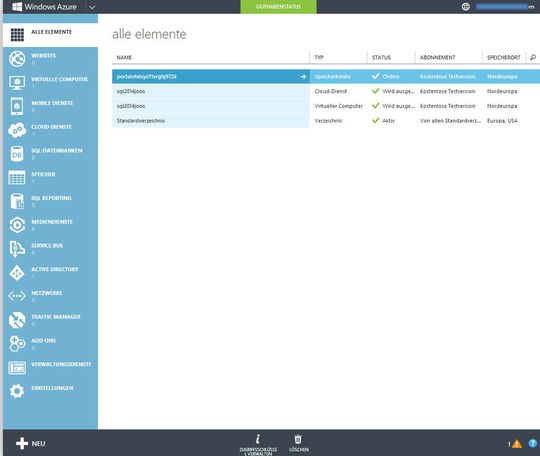Select the Verwaltungsdienste icon
The image size is (540, 456).
[17, 368]
